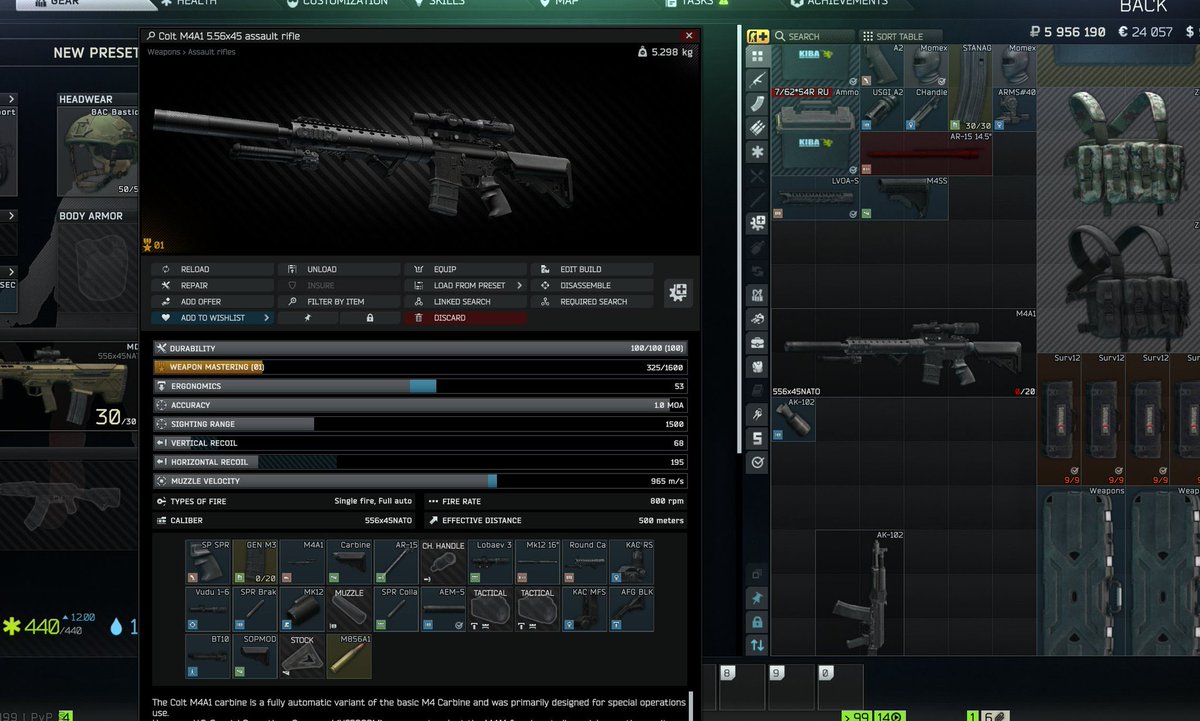Select the AK-102 rifle in the stash
1200x721 pixels.
861,592
